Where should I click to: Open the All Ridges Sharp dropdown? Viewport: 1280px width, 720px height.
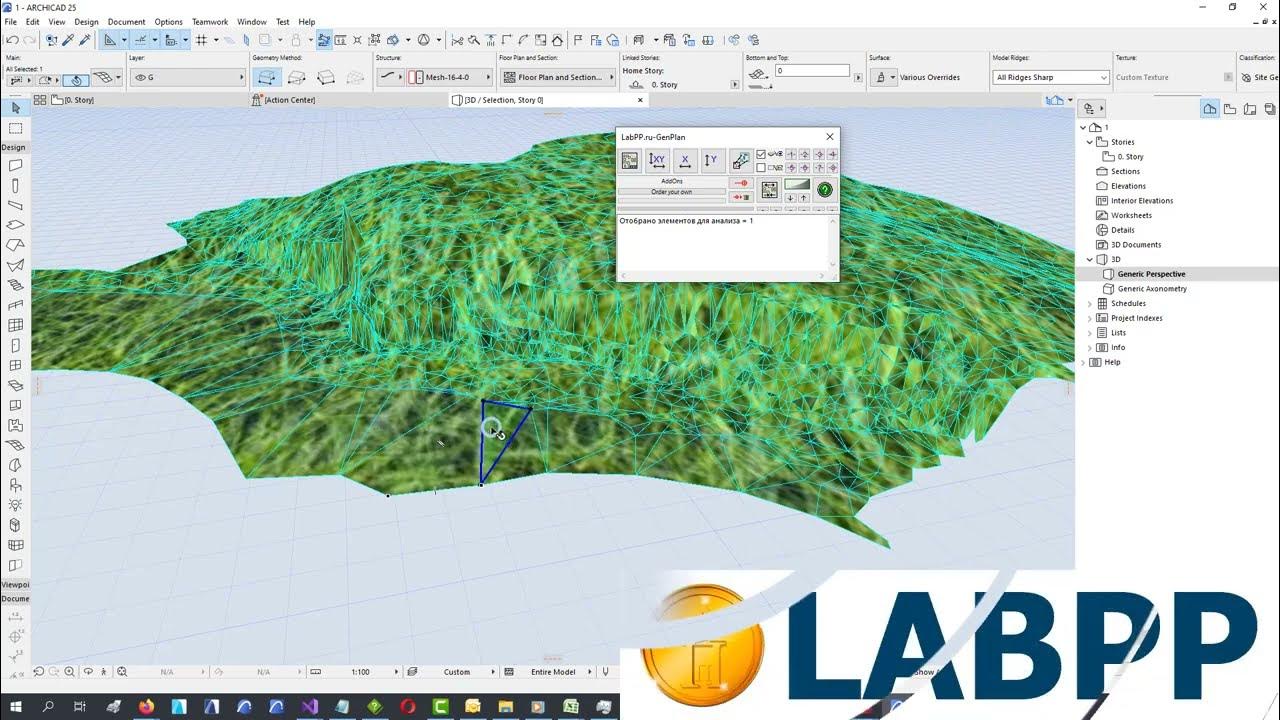[x=1051, y=77]
